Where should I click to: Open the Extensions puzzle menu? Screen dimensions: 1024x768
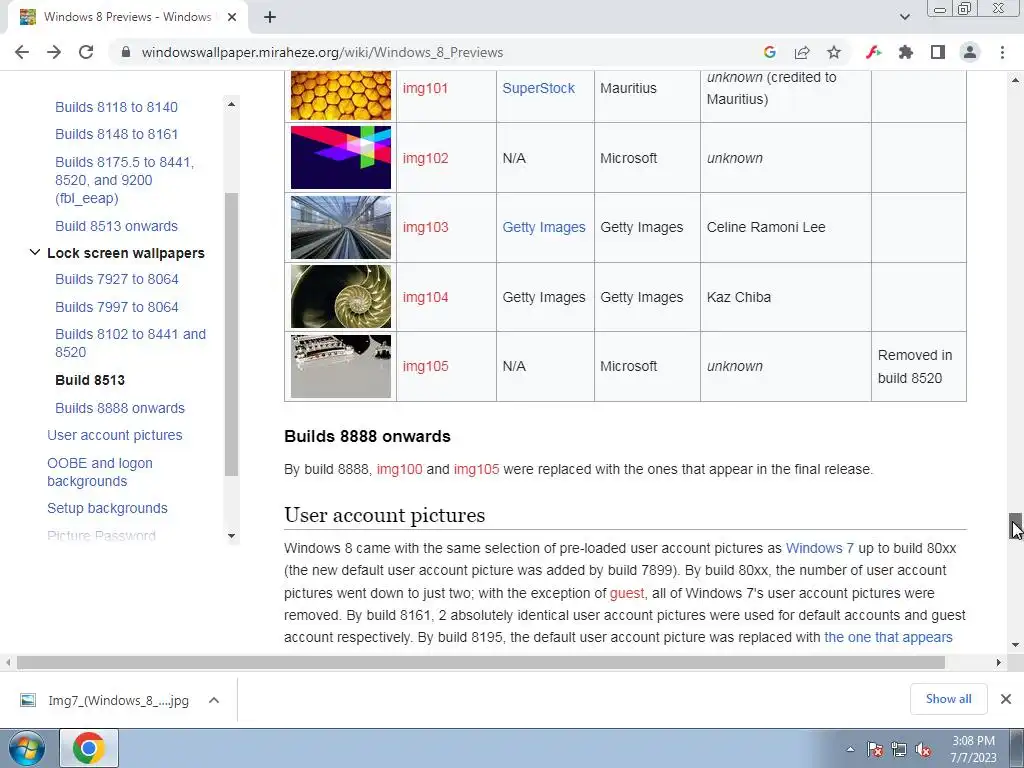coord(905,52)
